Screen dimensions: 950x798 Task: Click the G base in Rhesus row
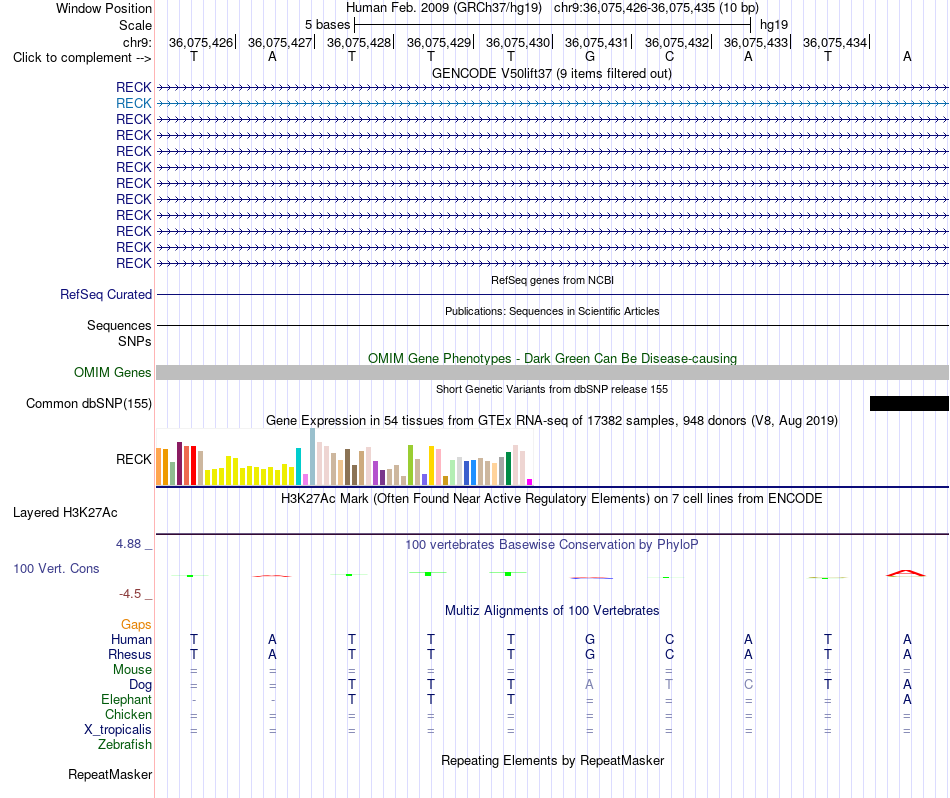590,654
